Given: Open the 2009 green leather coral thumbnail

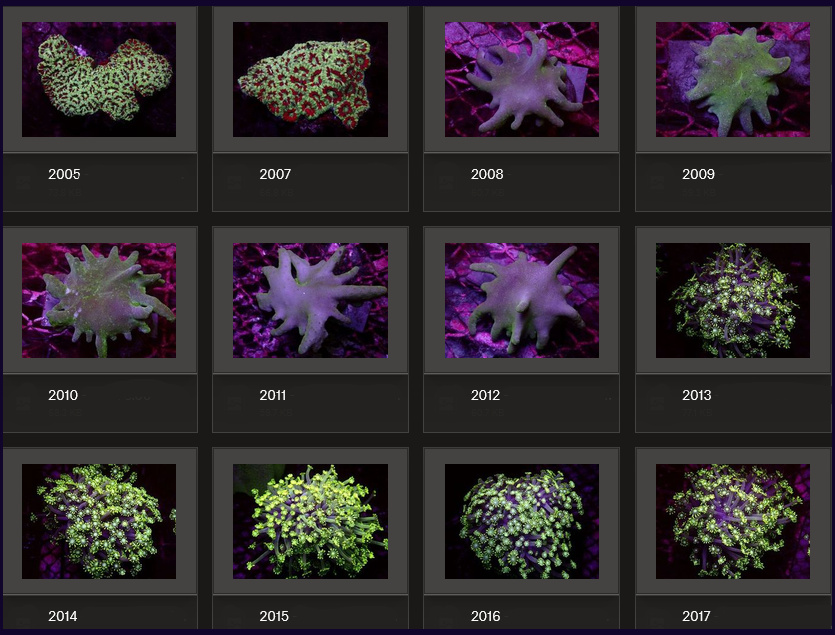Looking at the screenshot, I should 733,79.
